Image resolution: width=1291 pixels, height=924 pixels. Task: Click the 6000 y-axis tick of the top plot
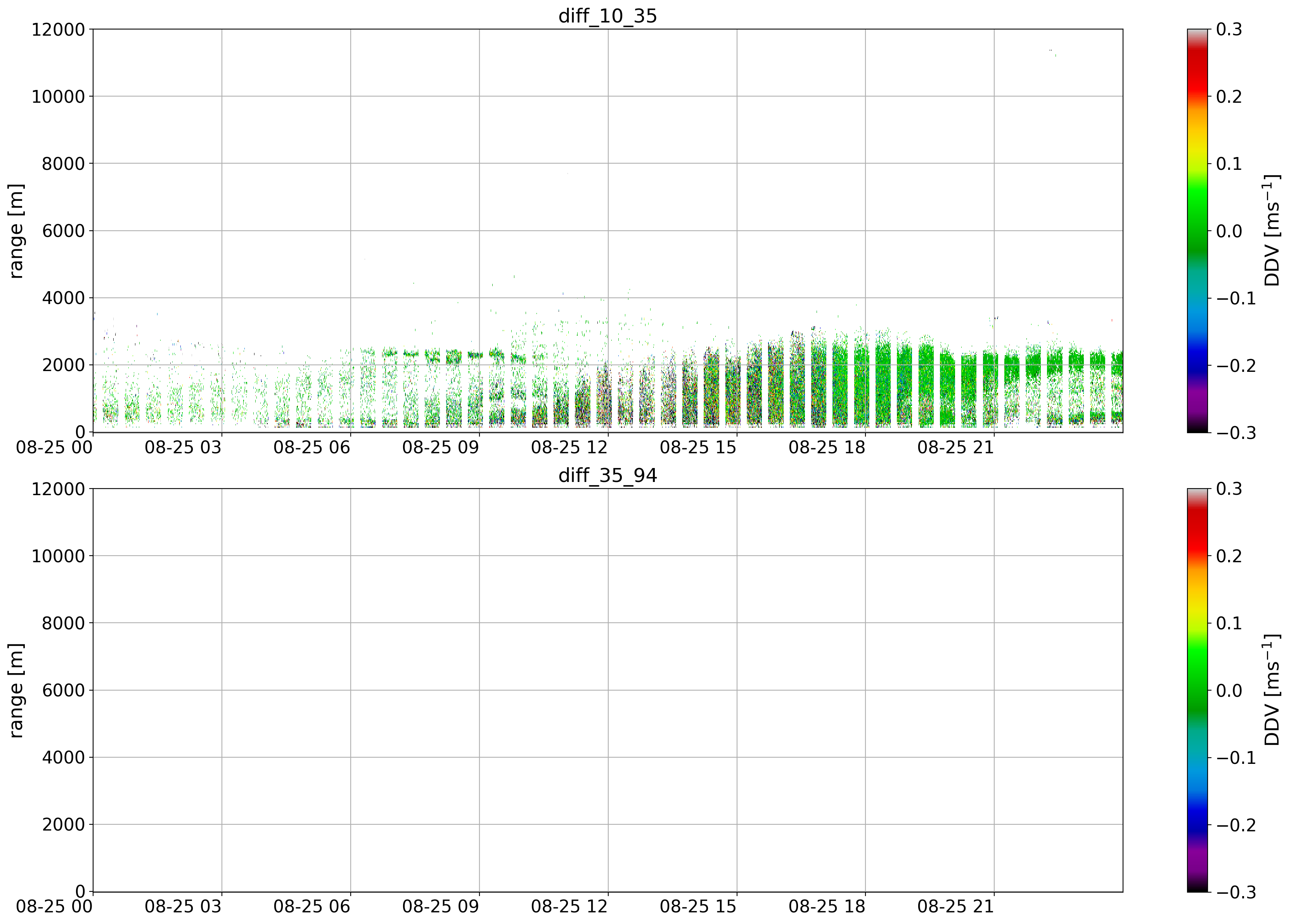(64, 231)
